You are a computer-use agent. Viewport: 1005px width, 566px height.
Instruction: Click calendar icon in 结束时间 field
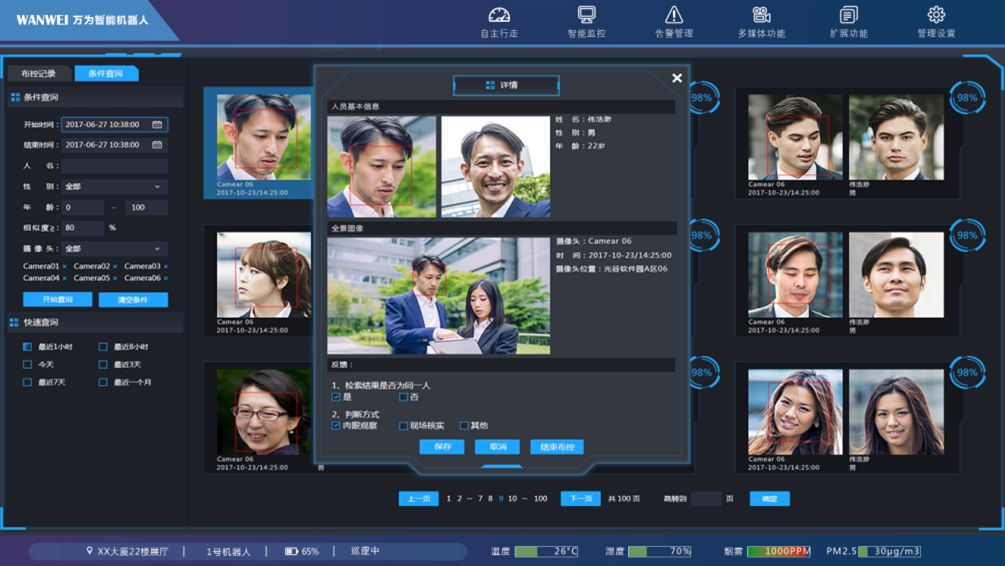[157, 145]
